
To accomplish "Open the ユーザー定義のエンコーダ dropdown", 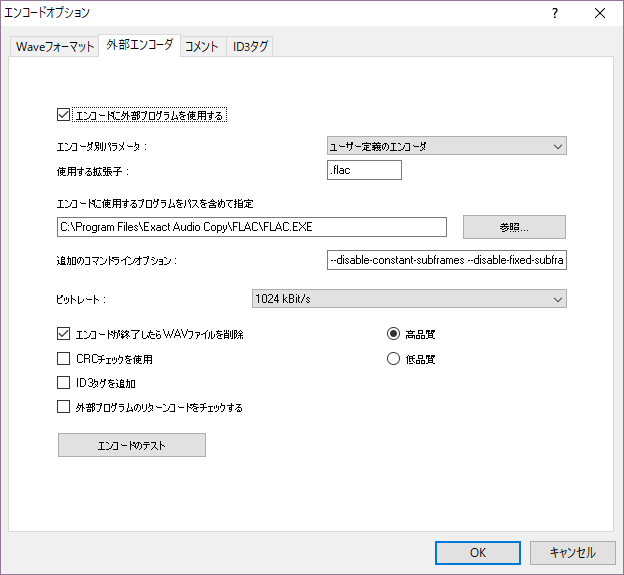I will pos(447,146).
